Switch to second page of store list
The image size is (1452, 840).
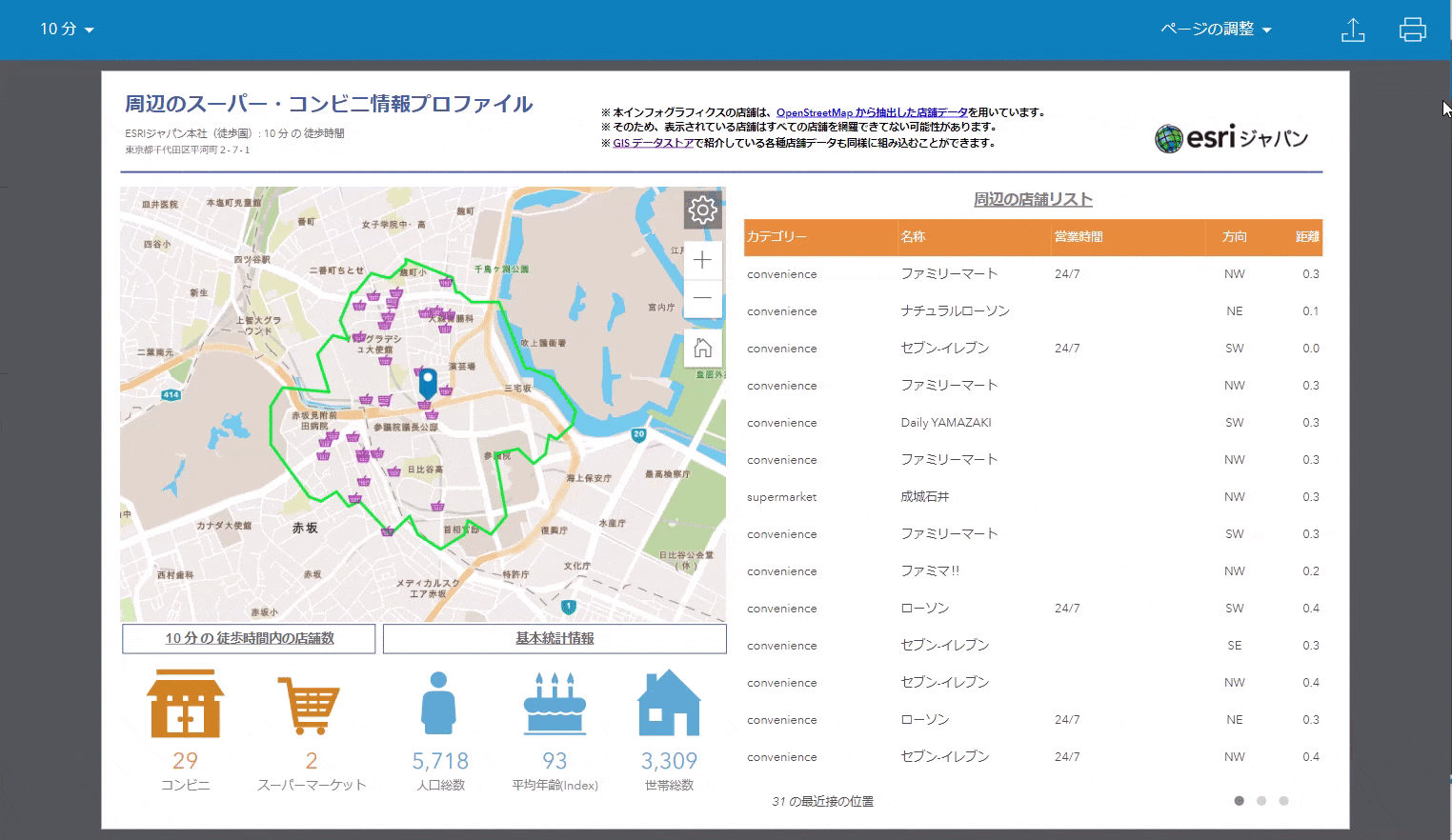click(x=1261, y=801)
